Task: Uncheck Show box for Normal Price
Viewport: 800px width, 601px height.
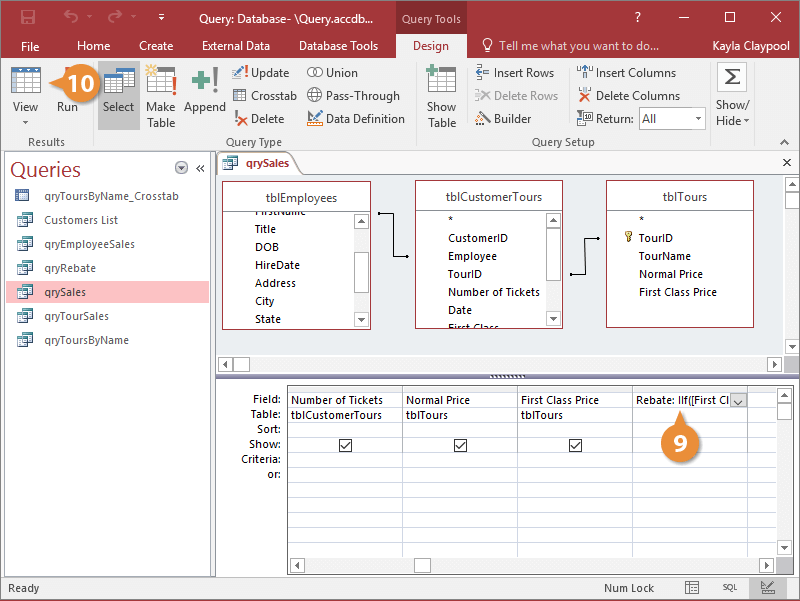Action: 460,445
